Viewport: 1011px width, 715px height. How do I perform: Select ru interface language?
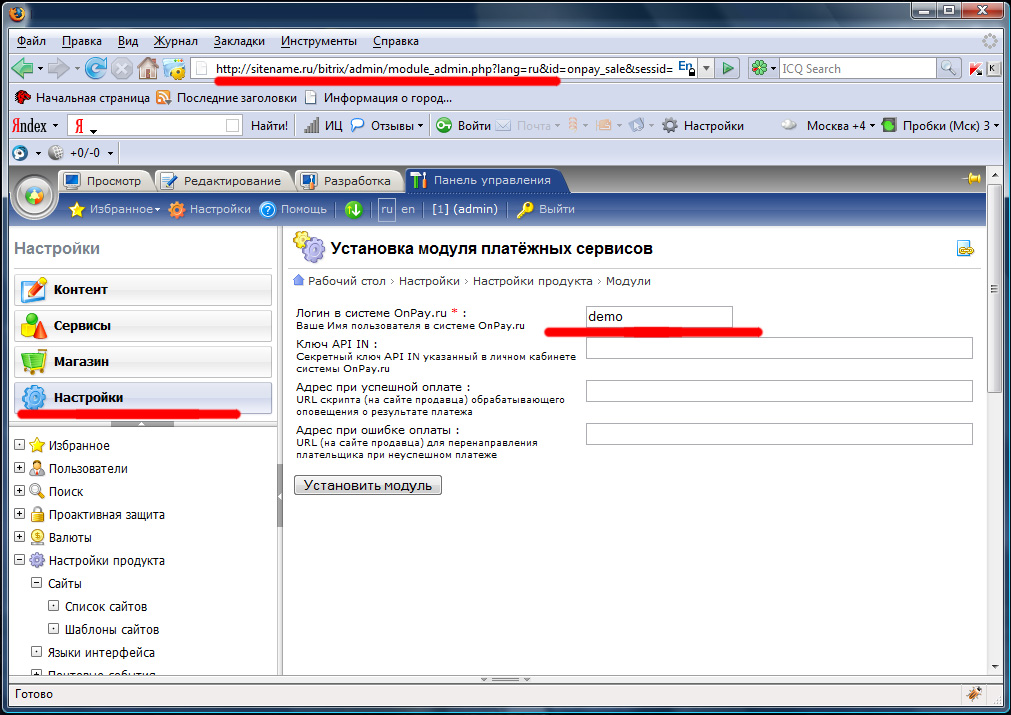(386, 209)
